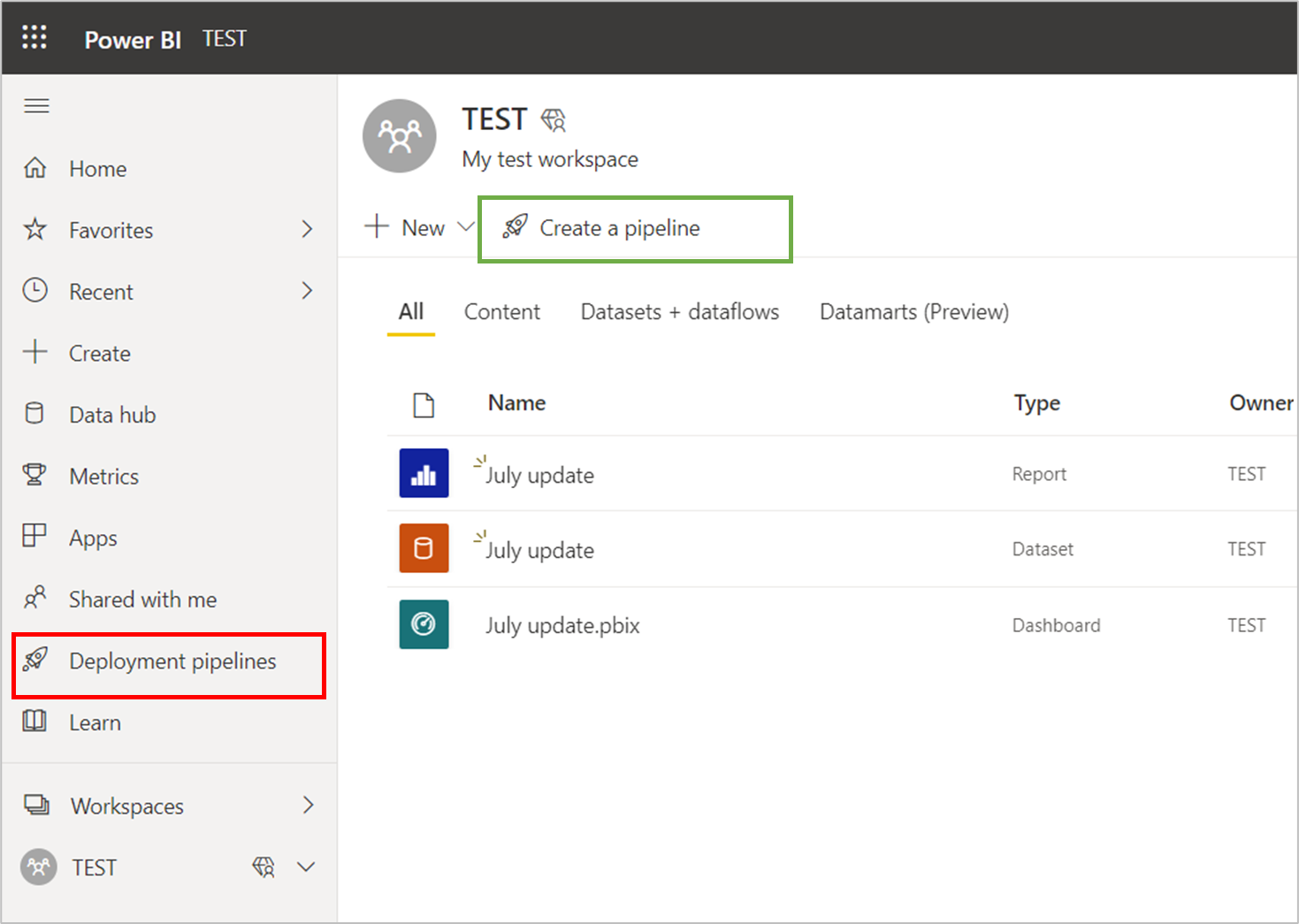
Task: Collapse the navigation pane via hamburger icon
Action: coord(36,105)
